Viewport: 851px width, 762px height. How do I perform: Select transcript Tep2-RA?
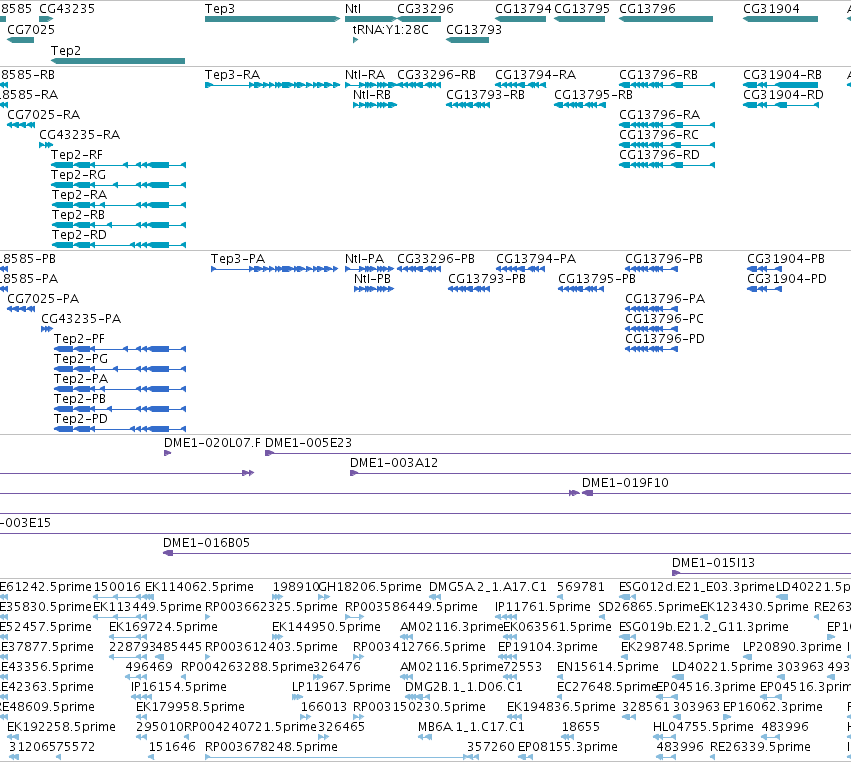[x=118, y=205]
